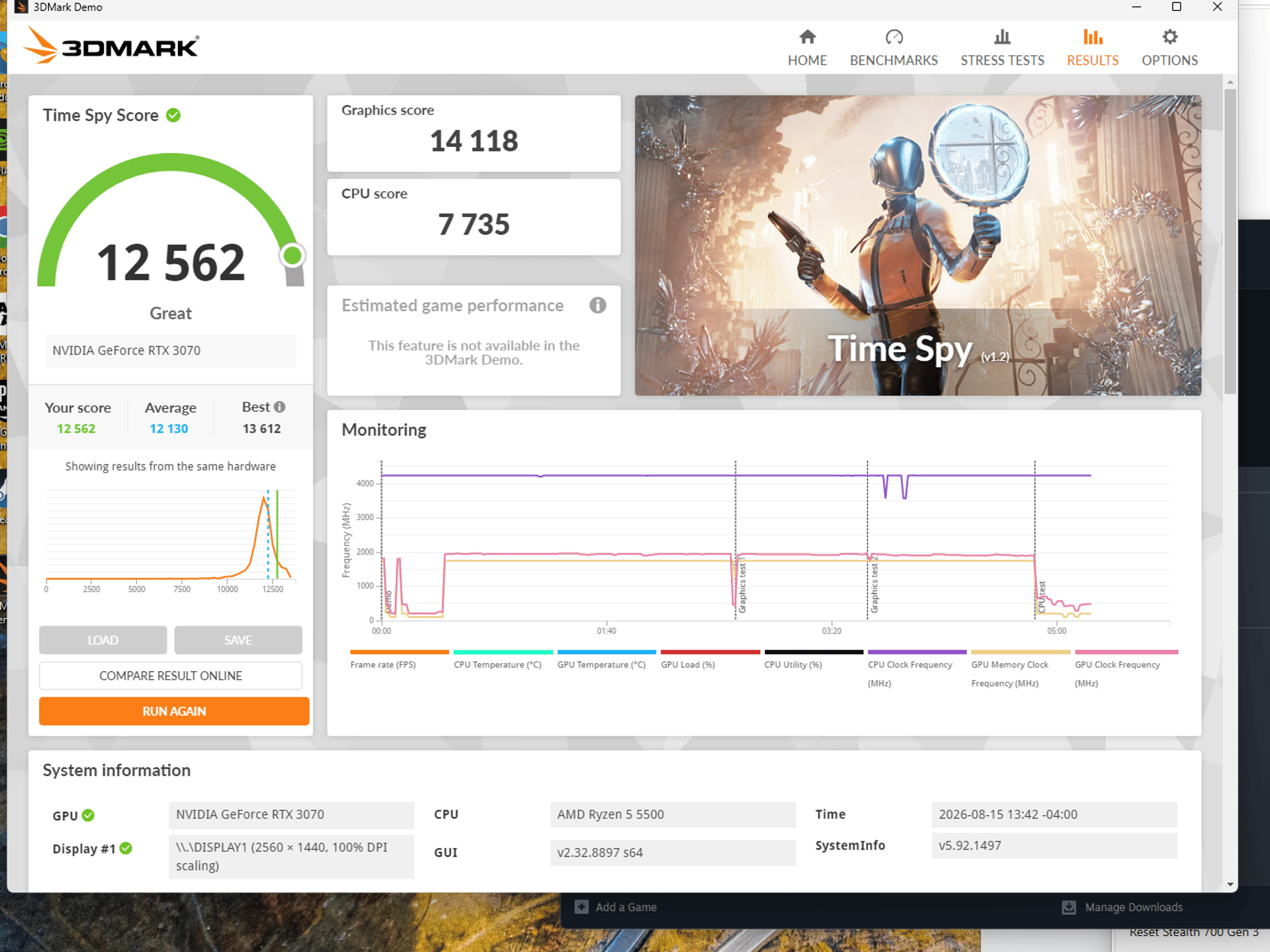Image resolution: width=1270 pixels, height=952 pixels.
Task: Open Options gear icon
Action: pyautogui.click(x=1170, y=37)
